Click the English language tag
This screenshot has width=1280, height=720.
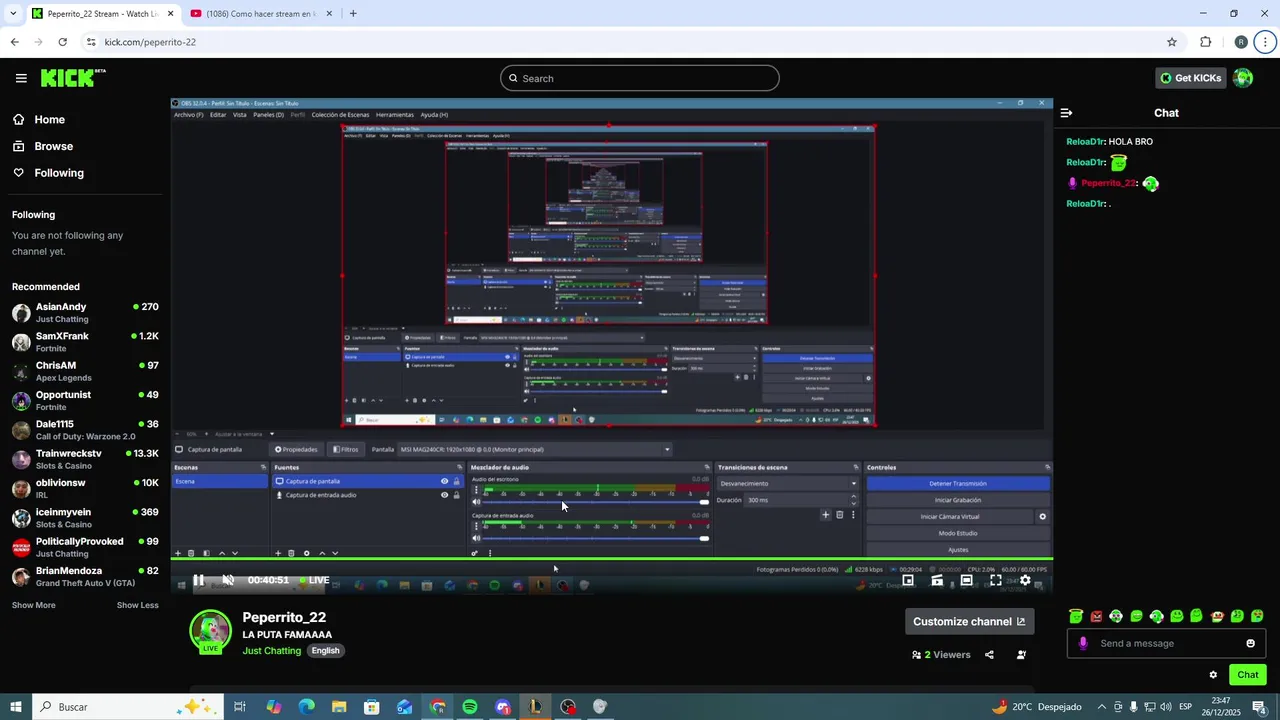(x=325, y=650)
